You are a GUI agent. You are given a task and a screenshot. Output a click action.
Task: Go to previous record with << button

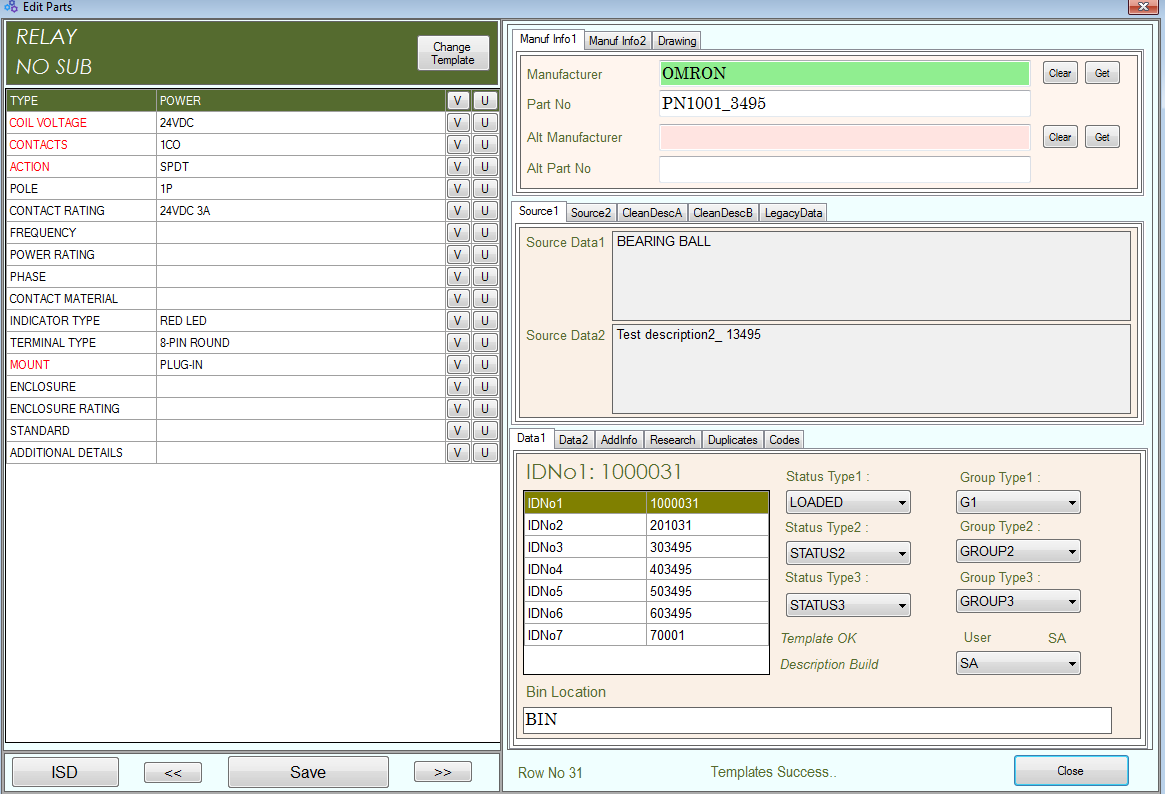(x=173, y=772)
